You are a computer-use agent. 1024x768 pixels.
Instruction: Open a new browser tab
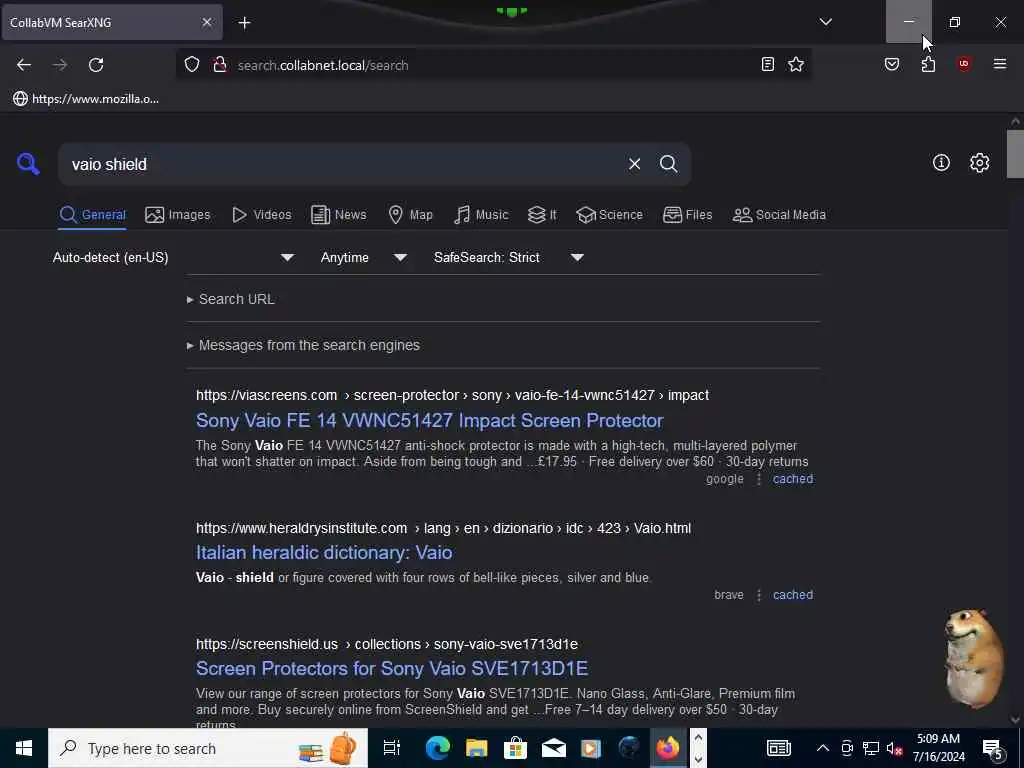tap(244, 23)
